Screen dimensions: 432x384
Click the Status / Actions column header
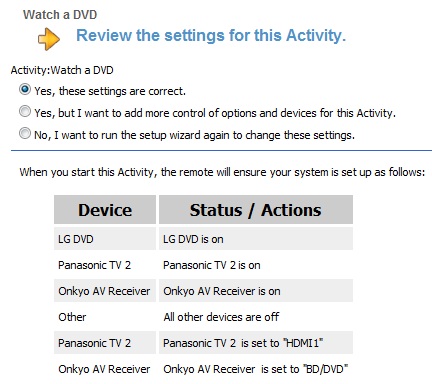256,210
